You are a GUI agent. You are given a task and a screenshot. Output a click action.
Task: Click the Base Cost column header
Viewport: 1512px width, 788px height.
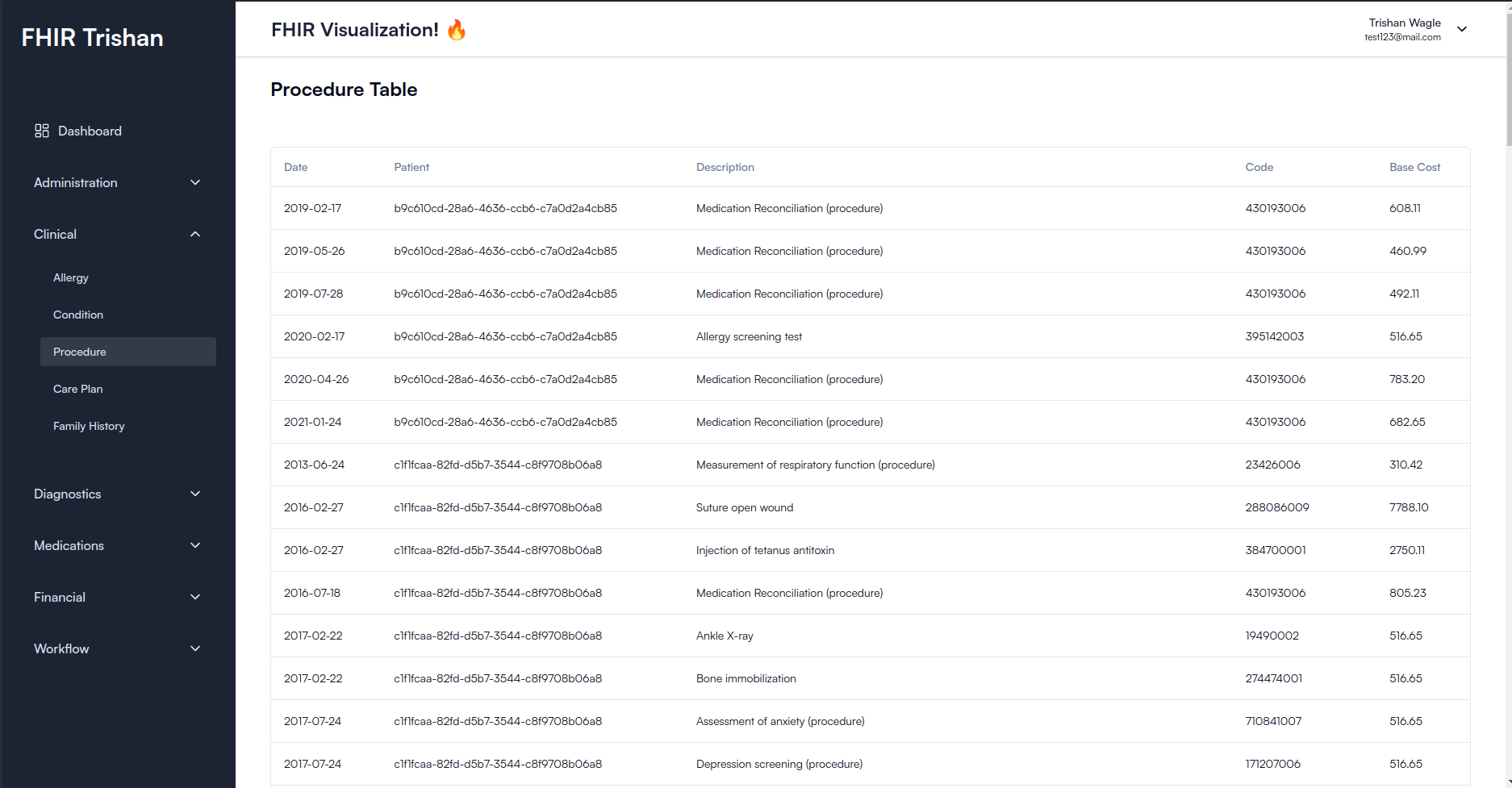(1415, 167)
